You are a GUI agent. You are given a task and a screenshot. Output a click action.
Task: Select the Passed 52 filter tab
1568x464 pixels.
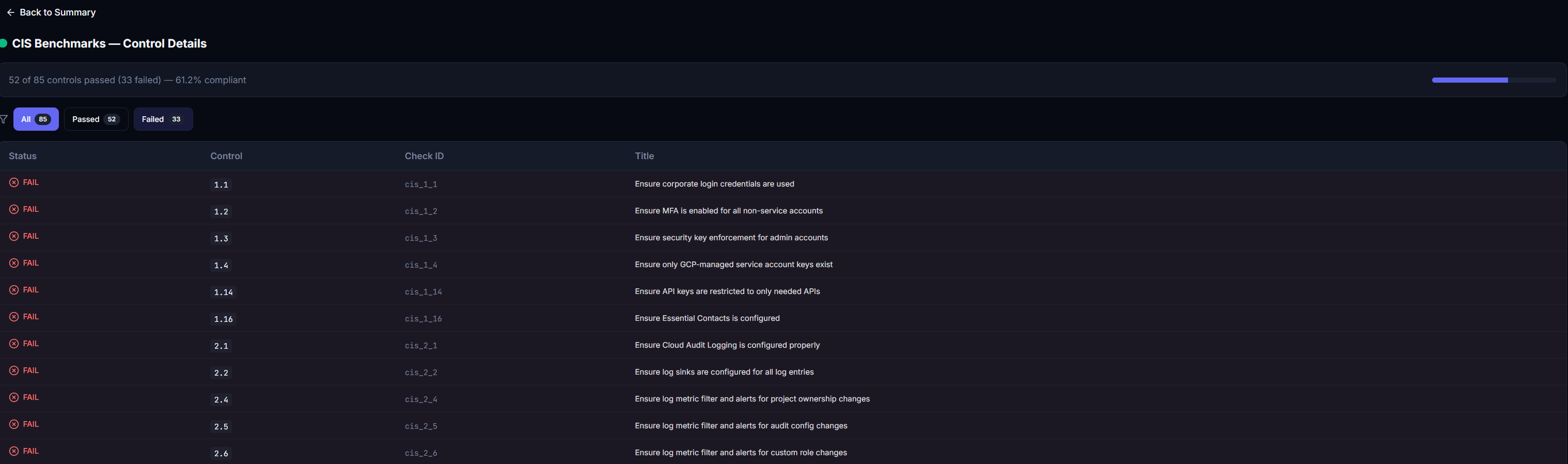point(96,119)
